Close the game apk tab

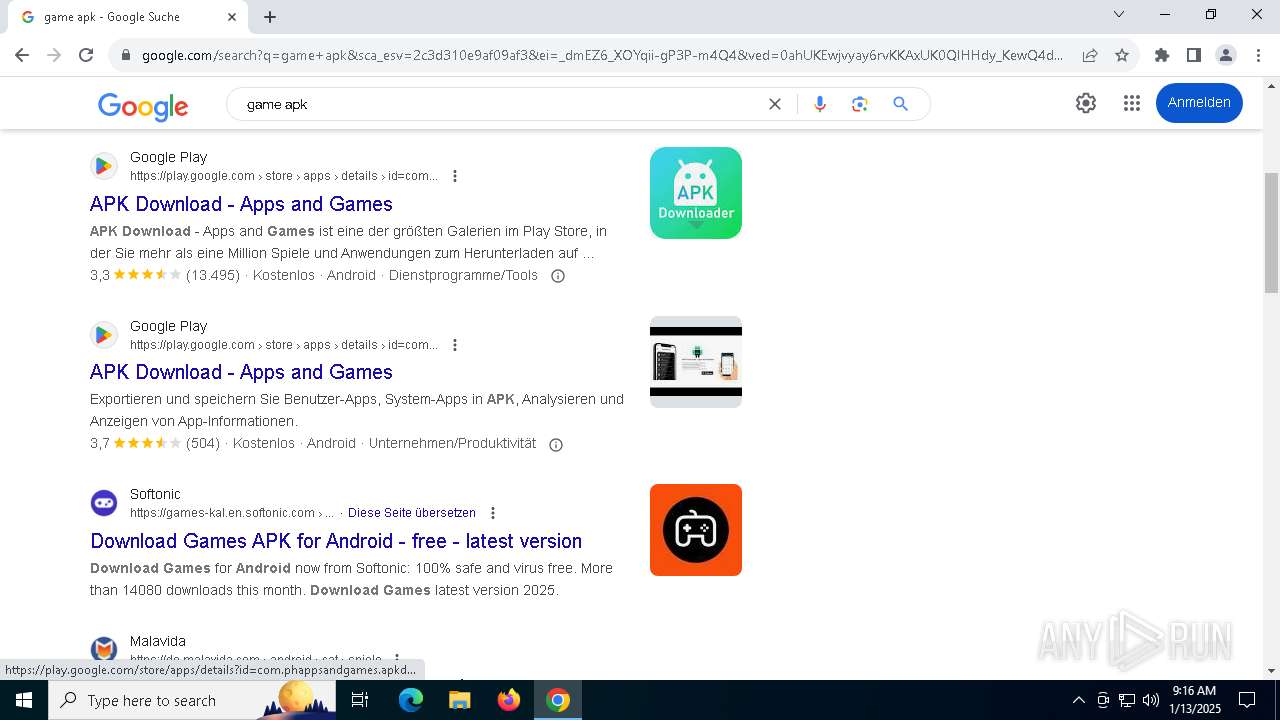(232, 16)
